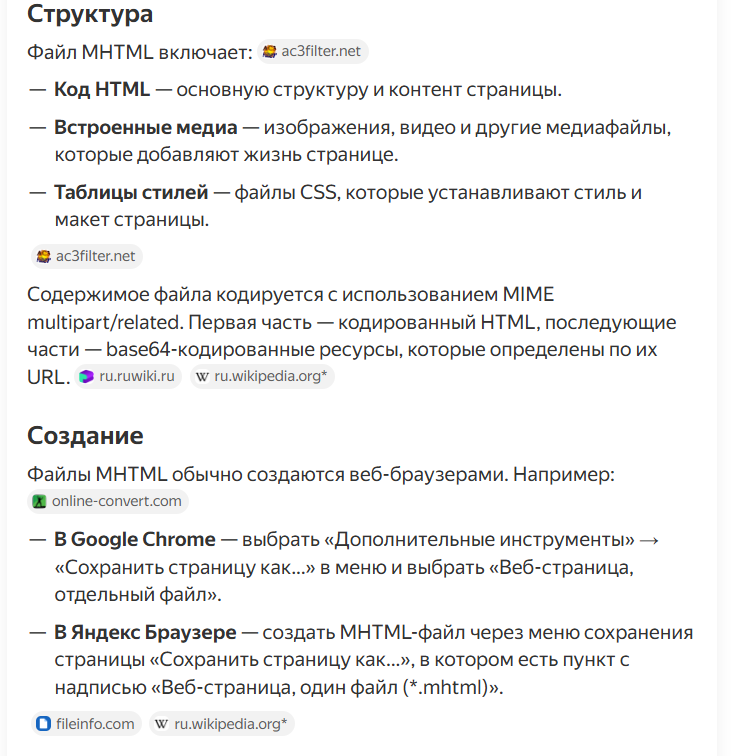Click the bold "Код HTML" term
This screenshot has height=756, width=753.
pos(102,89)
